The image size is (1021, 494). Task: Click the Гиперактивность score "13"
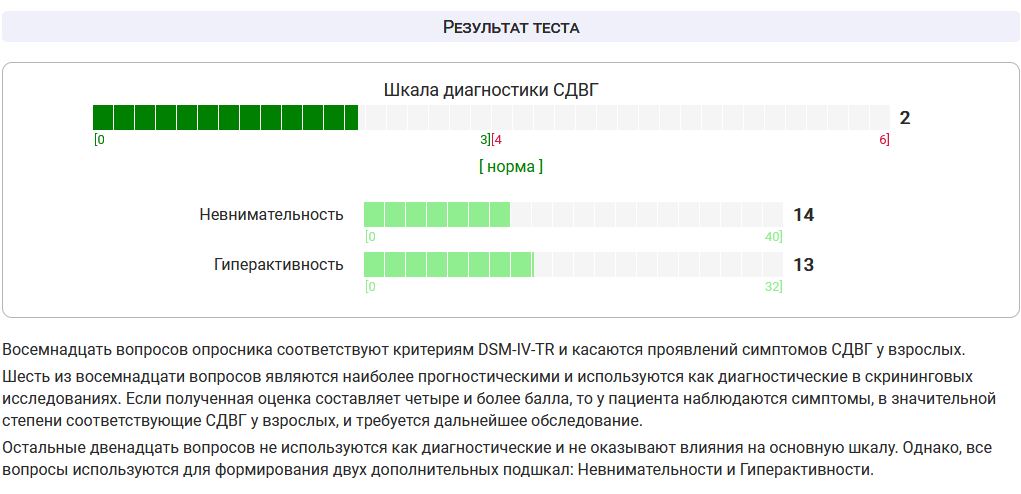[803, 265]
